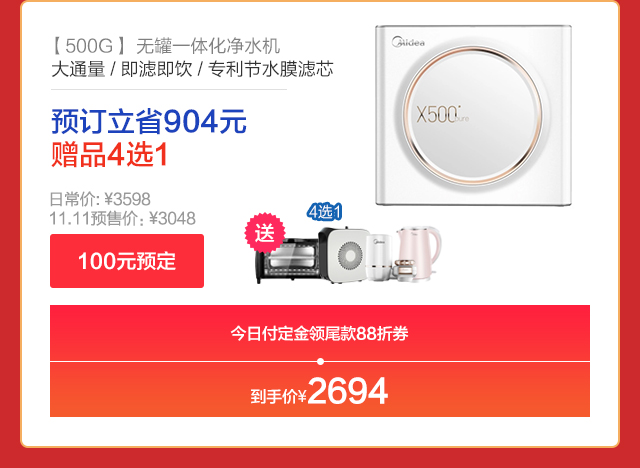Click the 大通量 / 即滤即饮 feature subtitle
Image resolution: width=640 pixels, height=468 pixels.
(x=192, y=69)
